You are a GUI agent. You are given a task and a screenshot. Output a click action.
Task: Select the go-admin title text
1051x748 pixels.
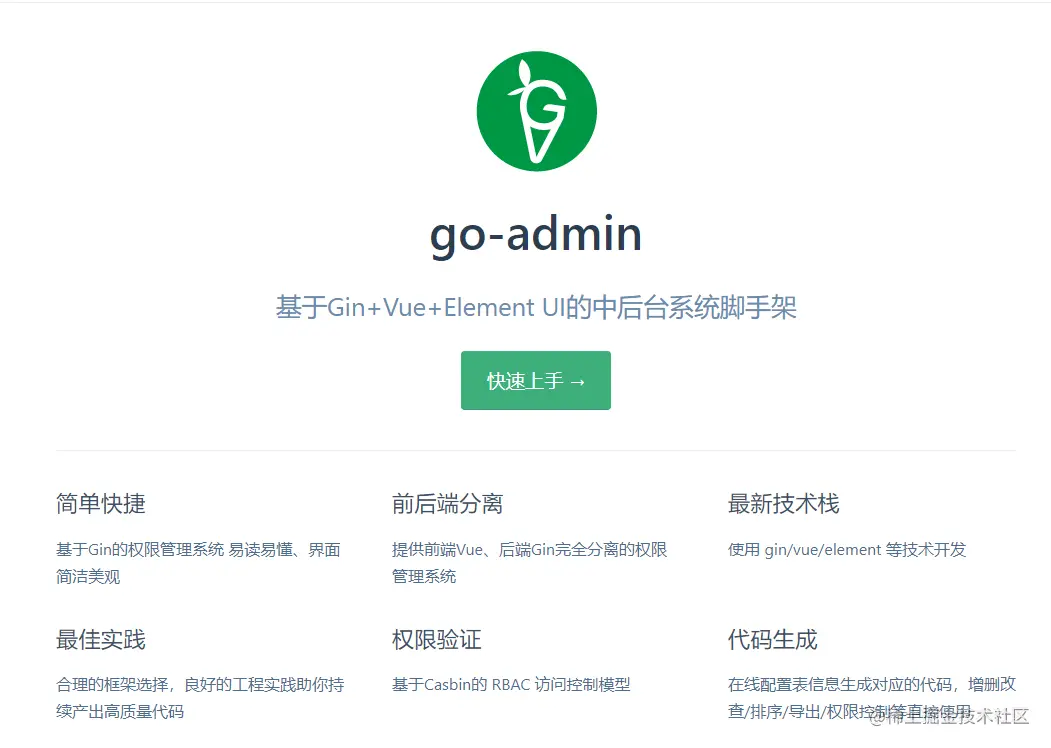coord(536,234)
